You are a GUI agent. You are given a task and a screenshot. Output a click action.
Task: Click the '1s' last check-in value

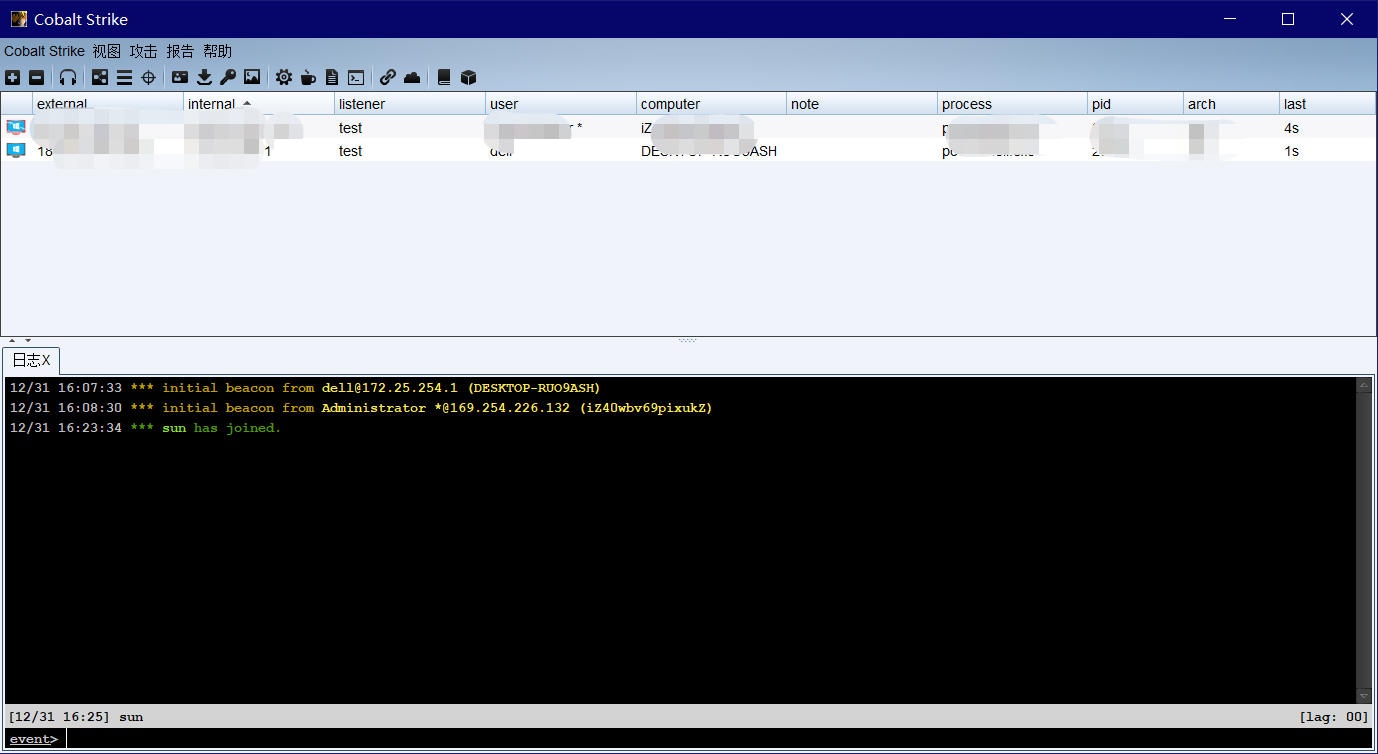(x=1291, y=151)
